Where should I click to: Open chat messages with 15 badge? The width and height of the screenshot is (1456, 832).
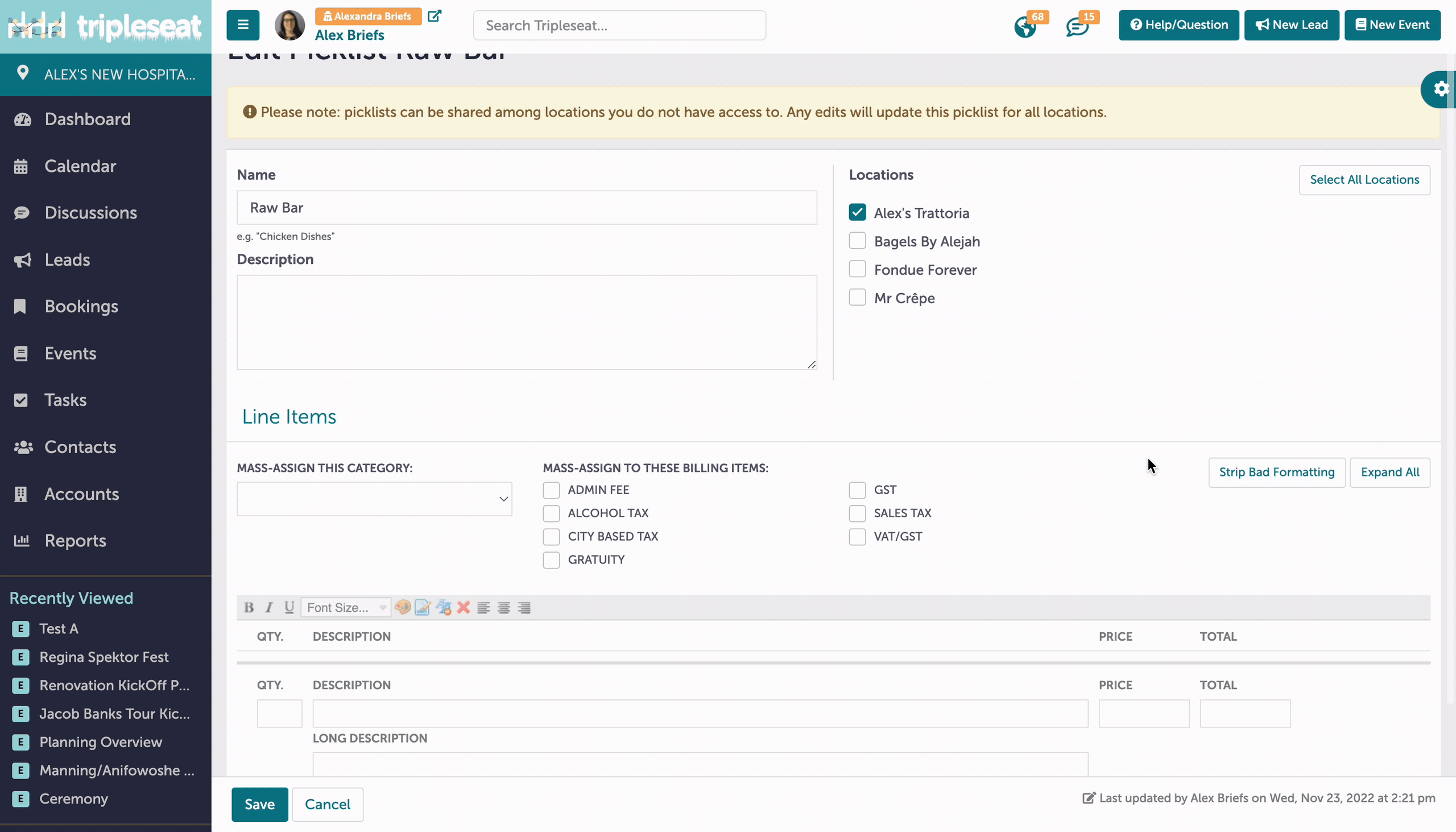click(x=1077, y=26)
